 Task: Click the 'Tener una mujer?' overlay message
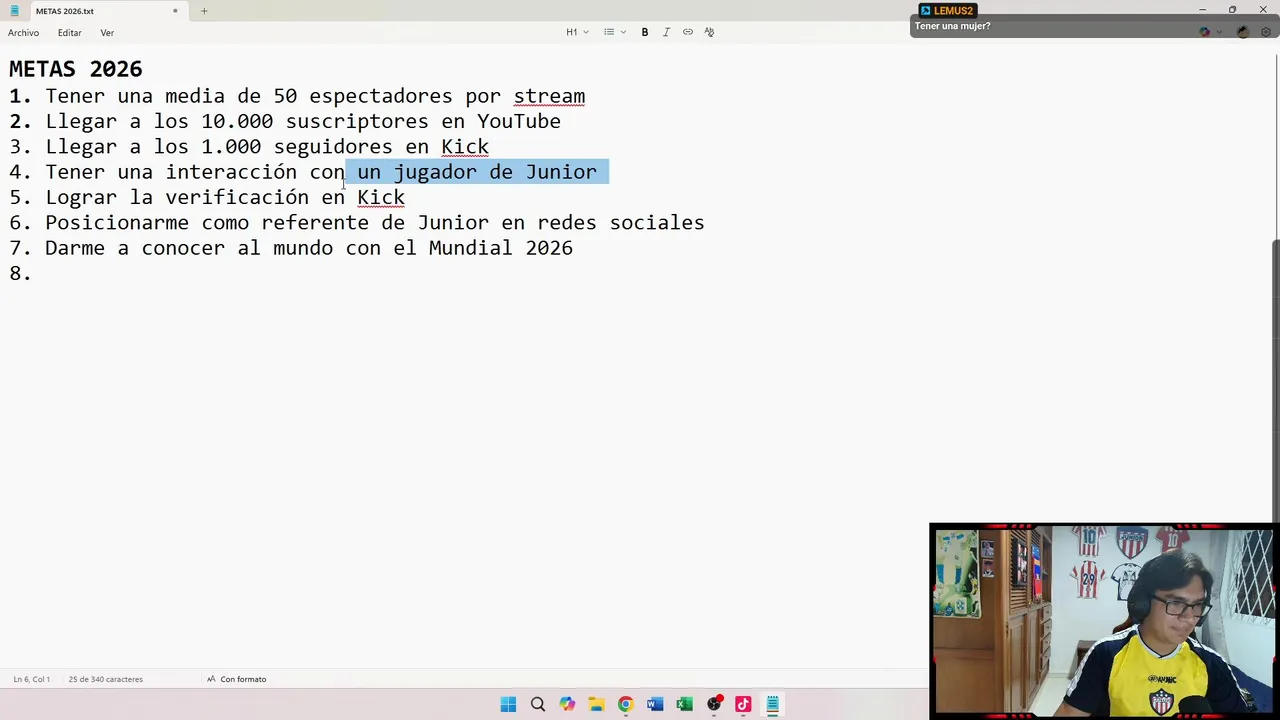(x=952, y=26)
